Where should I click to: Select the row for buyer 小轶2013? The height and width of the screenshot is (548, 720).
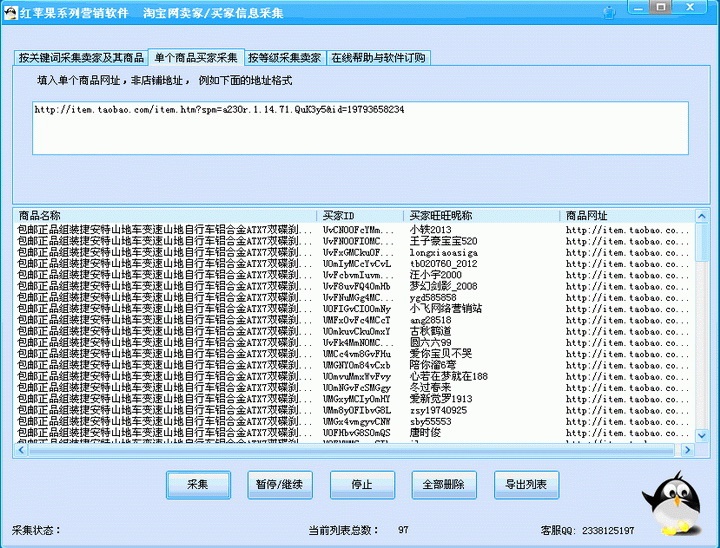(355, 229)
